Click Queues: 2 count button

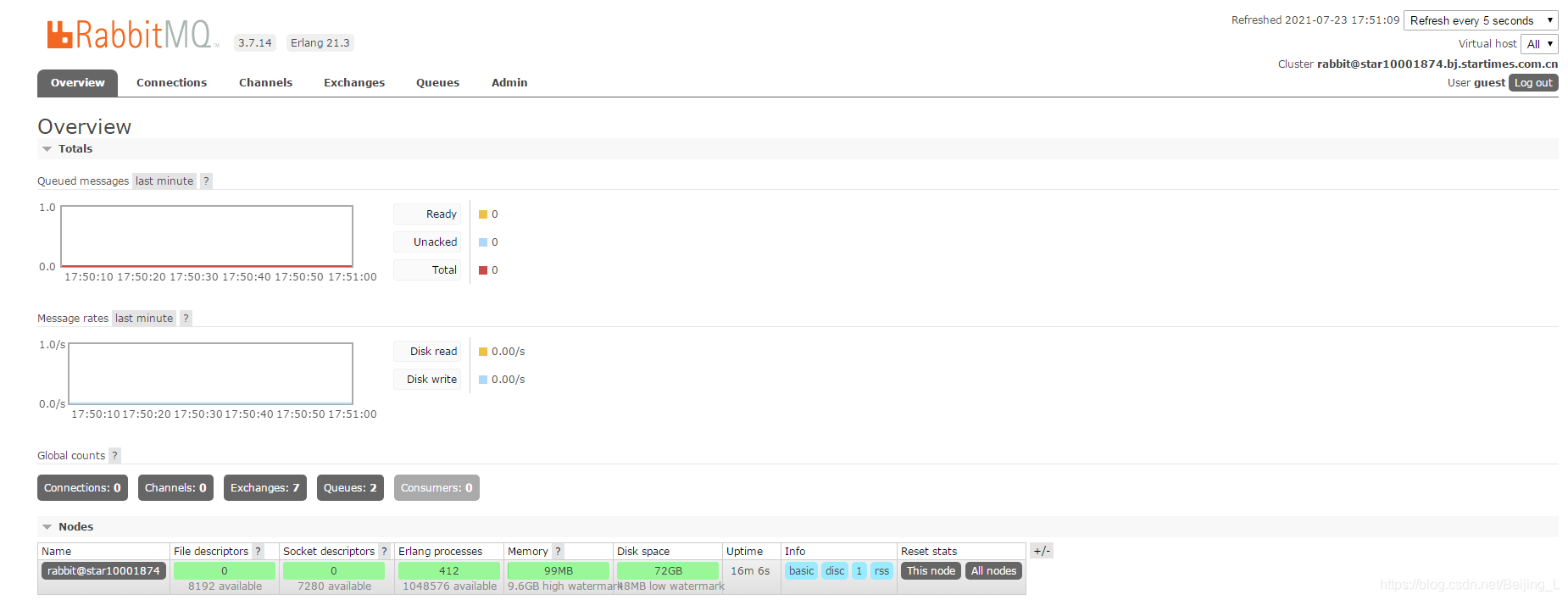[x=350, y=487]
